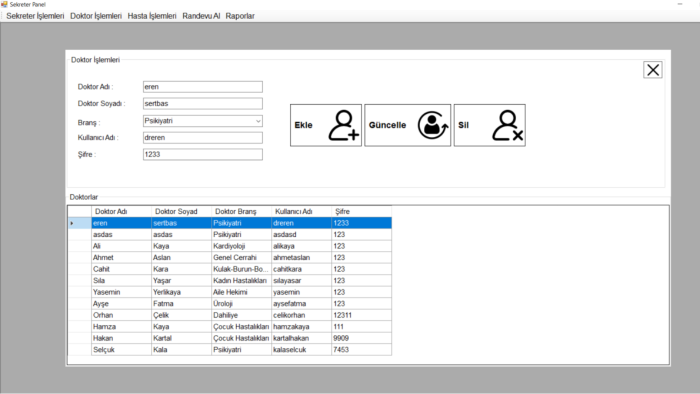Click the Sil delete-doctor icon button
This screenshot has height=394, width=700.
point(490,125)
